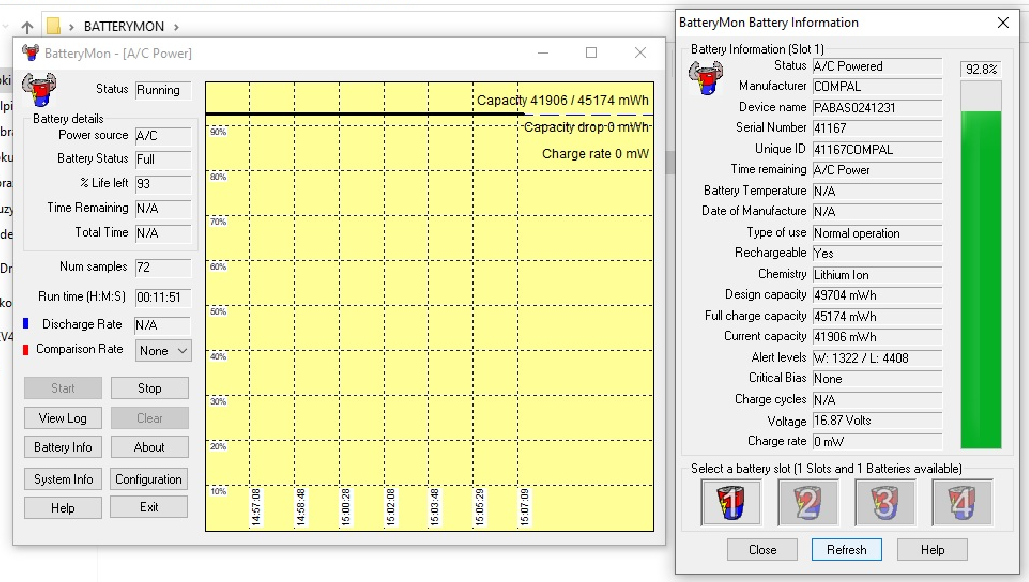The width and height of the screenshot is (1029, 582).
Task: Click Help in main BatteryMon window
Action: pos(63,508)
